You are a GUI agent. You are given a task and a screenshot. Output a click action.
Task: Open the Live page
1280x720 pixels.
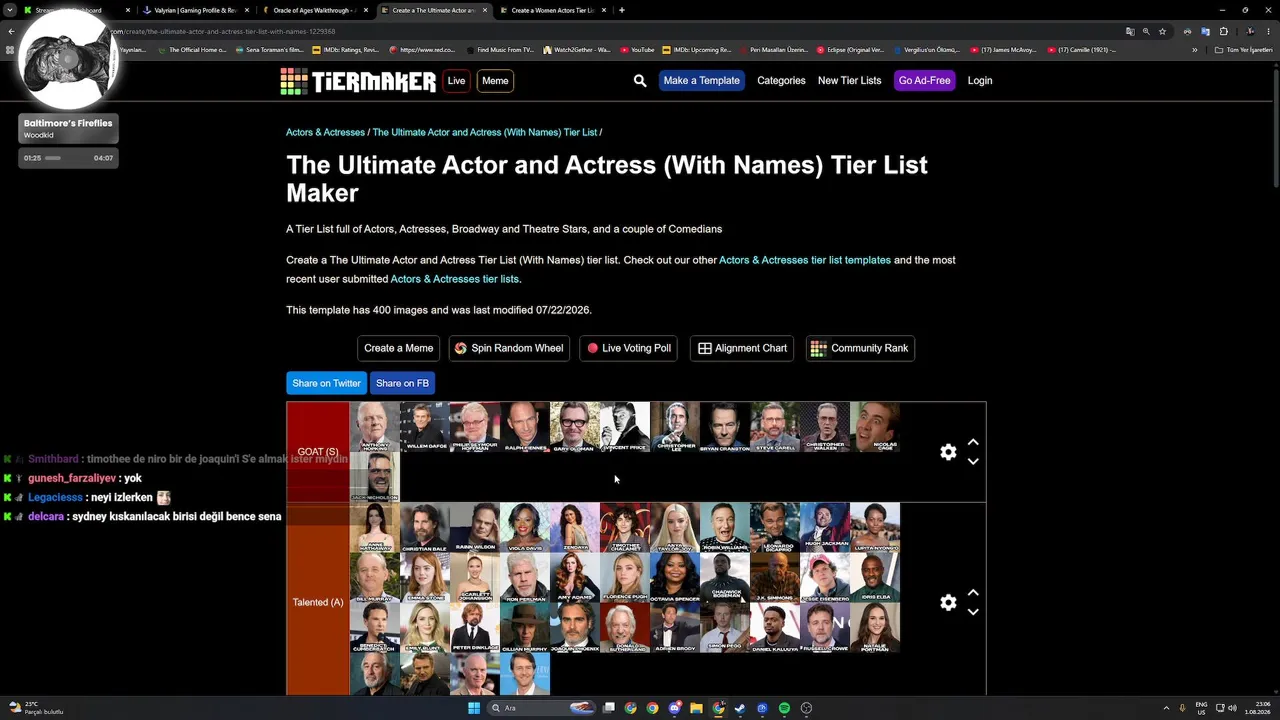tap(456, 81)
